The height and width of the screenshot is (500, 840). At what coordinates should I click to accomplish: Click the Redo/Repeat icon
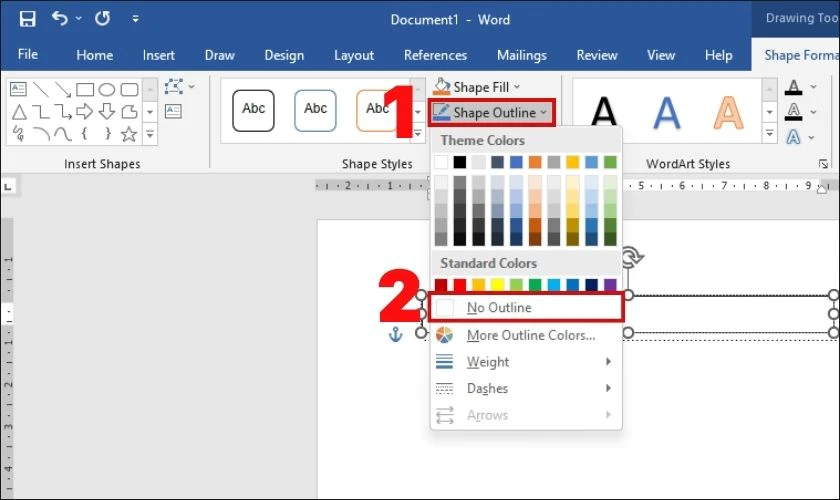[102, 19]
